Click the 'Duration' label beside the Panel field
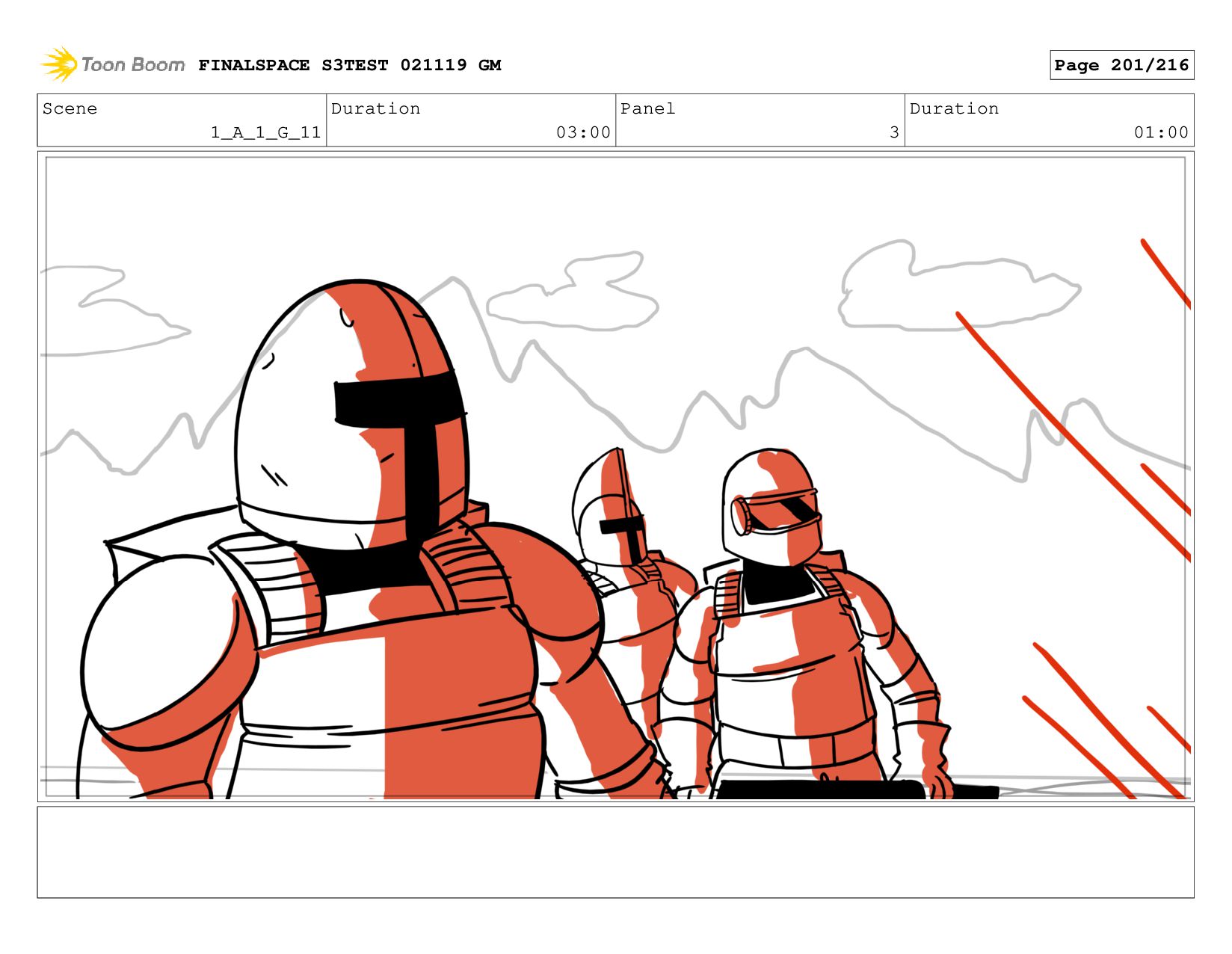This screenshot has height=954, width=1232. tap(954, 108)
